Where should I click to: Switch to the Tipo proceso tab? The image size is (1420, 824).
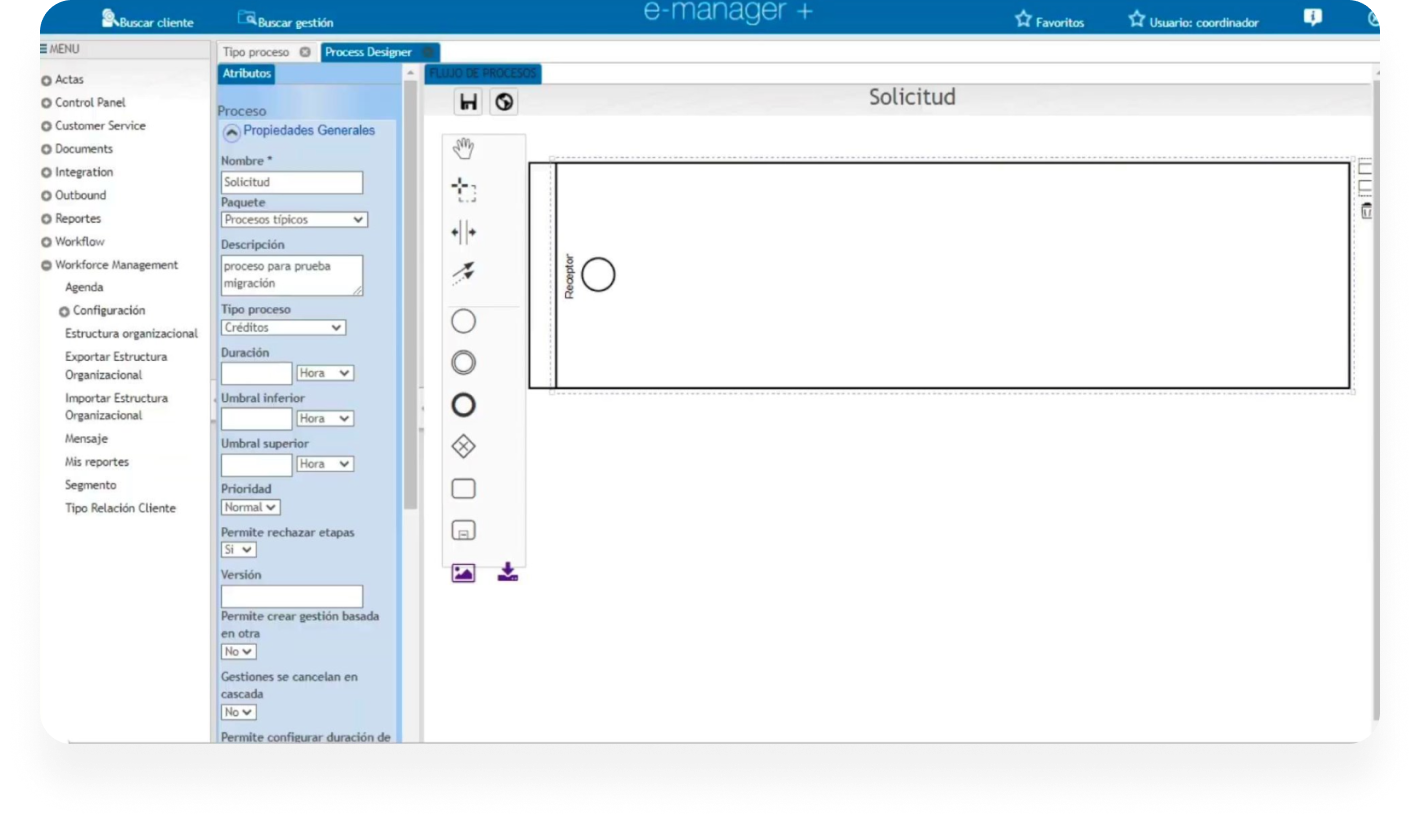pos(256,52)
